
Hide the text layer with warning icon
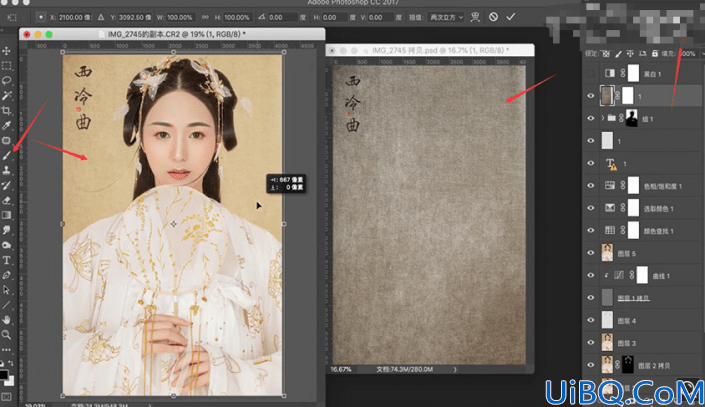pyautogui.click(x=591, y=163)
